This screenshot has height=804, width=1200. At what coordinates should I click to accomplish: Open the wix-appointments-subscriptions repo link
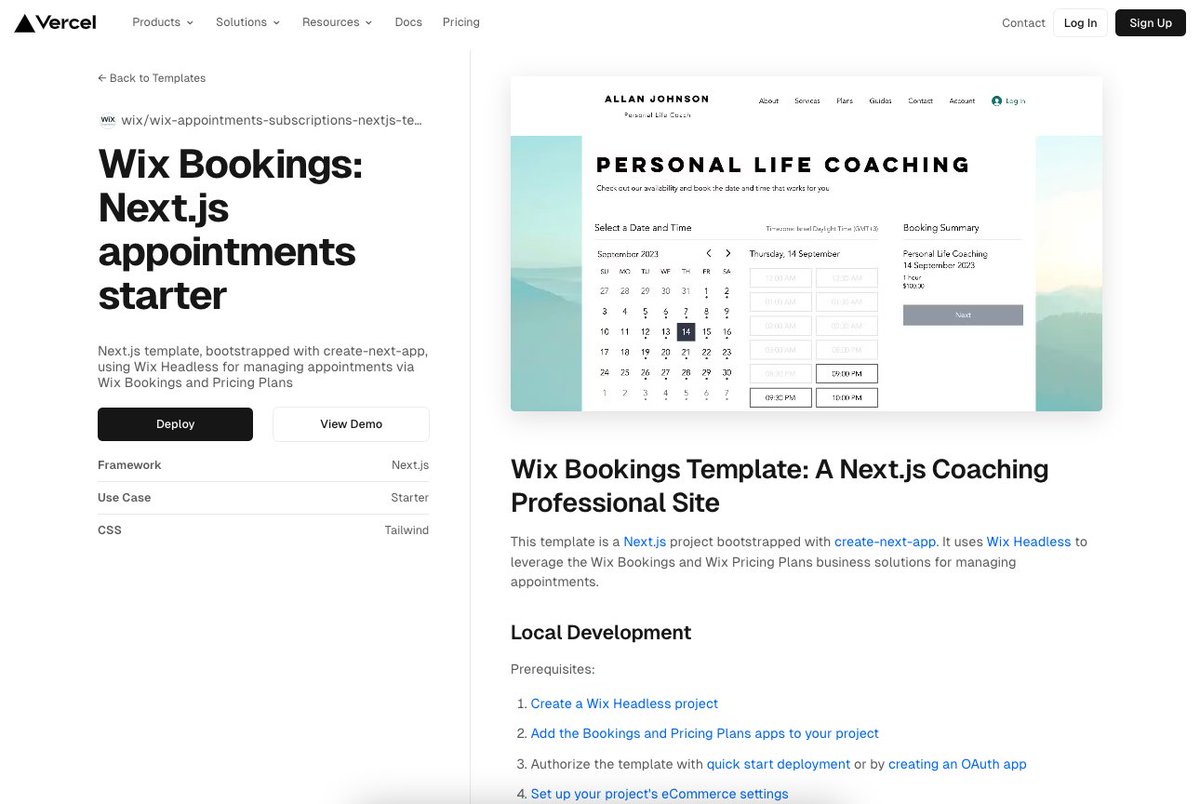[x=272, y=120]
